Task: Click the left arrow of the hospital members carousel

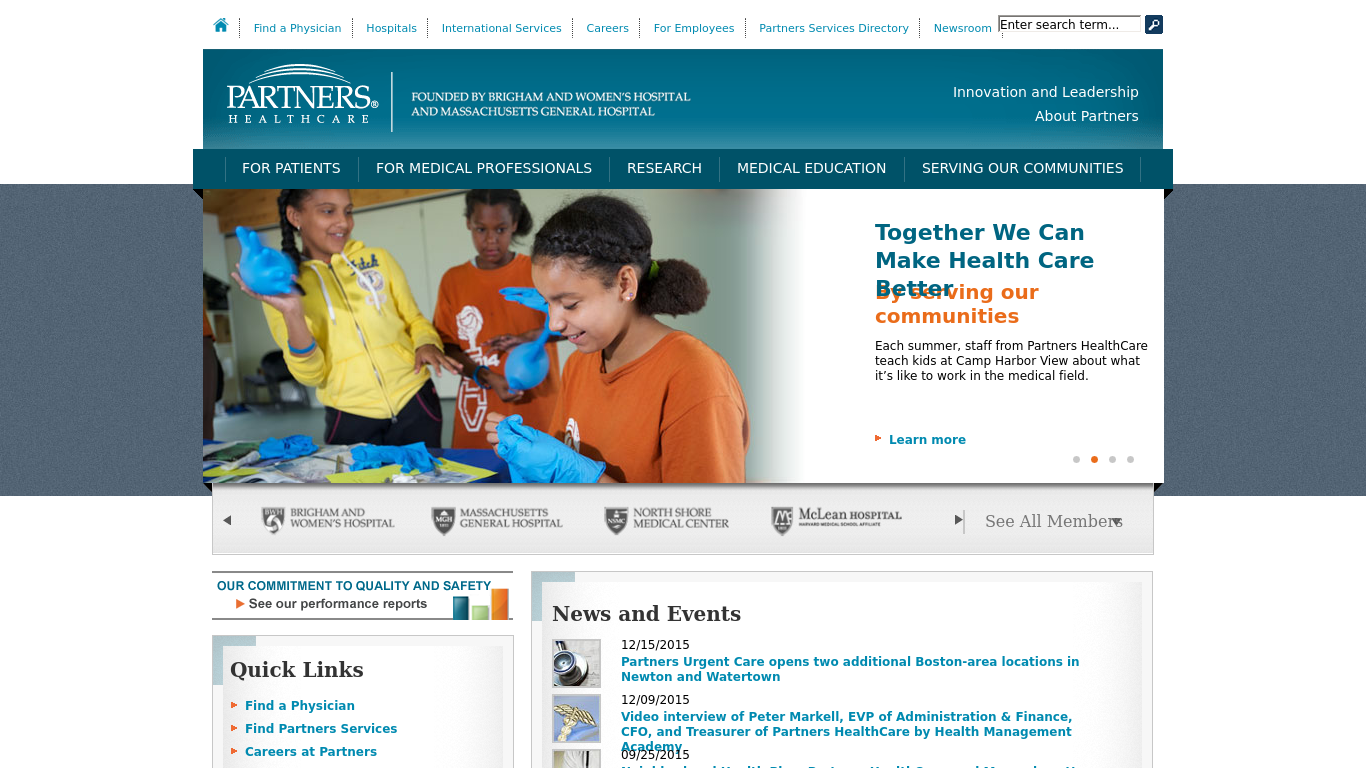Action: tap(227, 520)
